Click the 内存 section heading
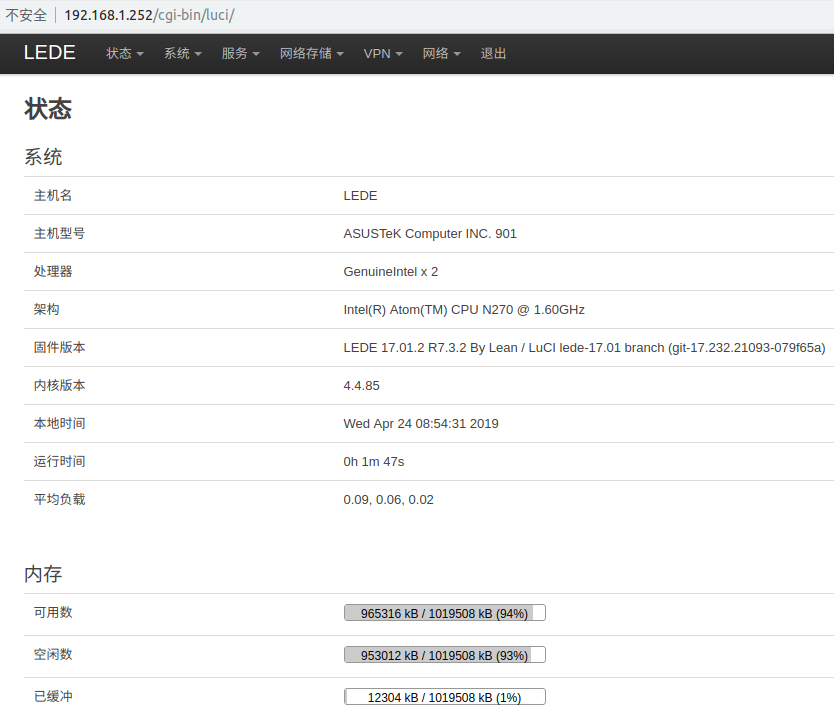The height and width of the screenshot is (726, 834). (43, 574)
